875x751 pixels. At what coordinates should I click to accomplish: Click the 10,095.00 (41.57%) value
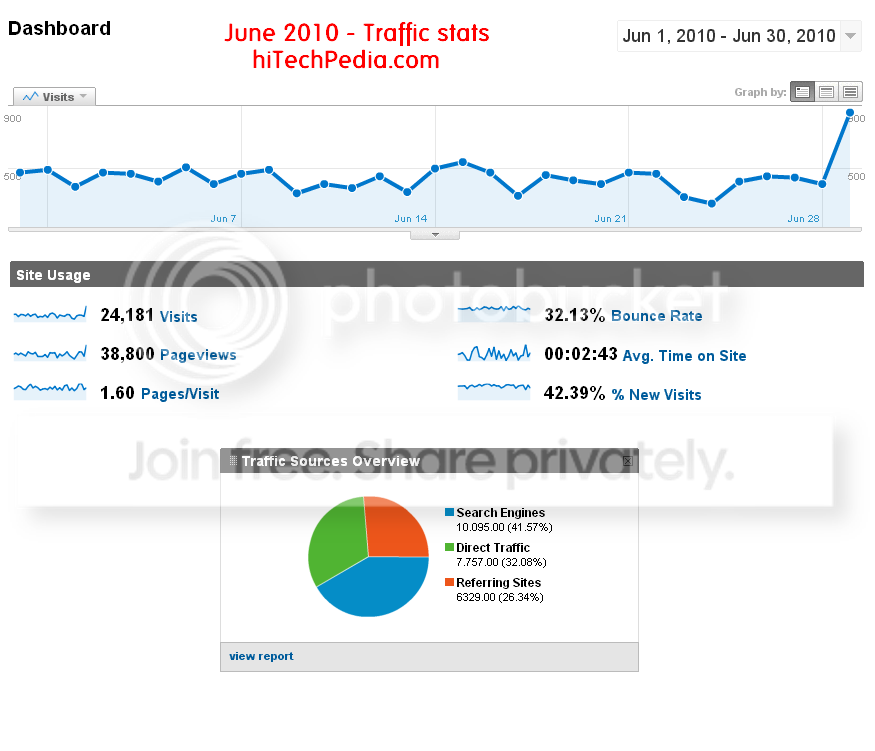click(504, 527)
